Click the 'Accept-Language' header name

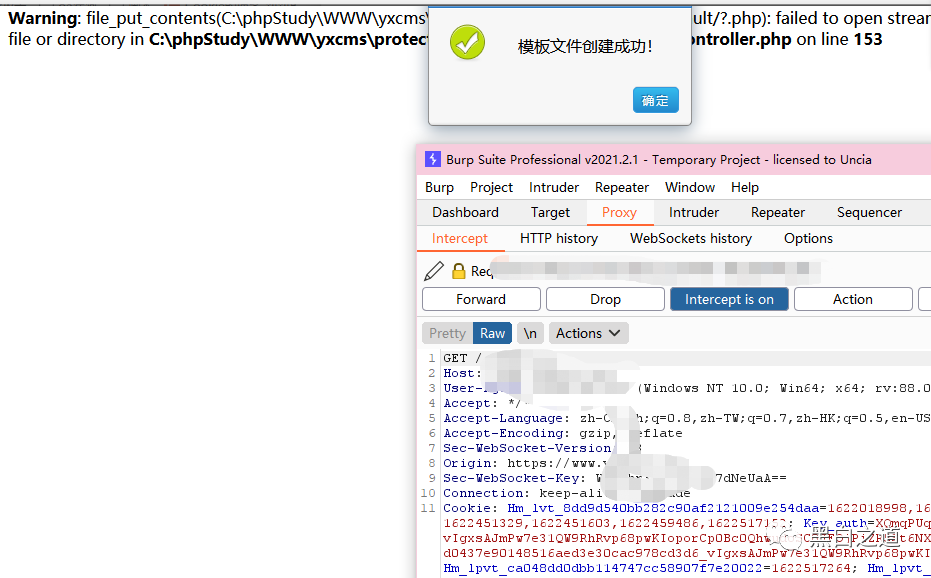[506, 418]
